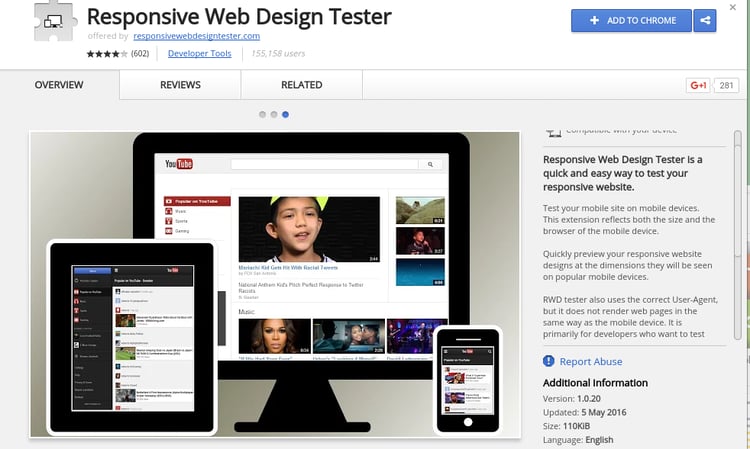The height and width of the screenshot is (449, 750).
Task: Click the compatible device icon in sidebar
Action: point(553,129)
